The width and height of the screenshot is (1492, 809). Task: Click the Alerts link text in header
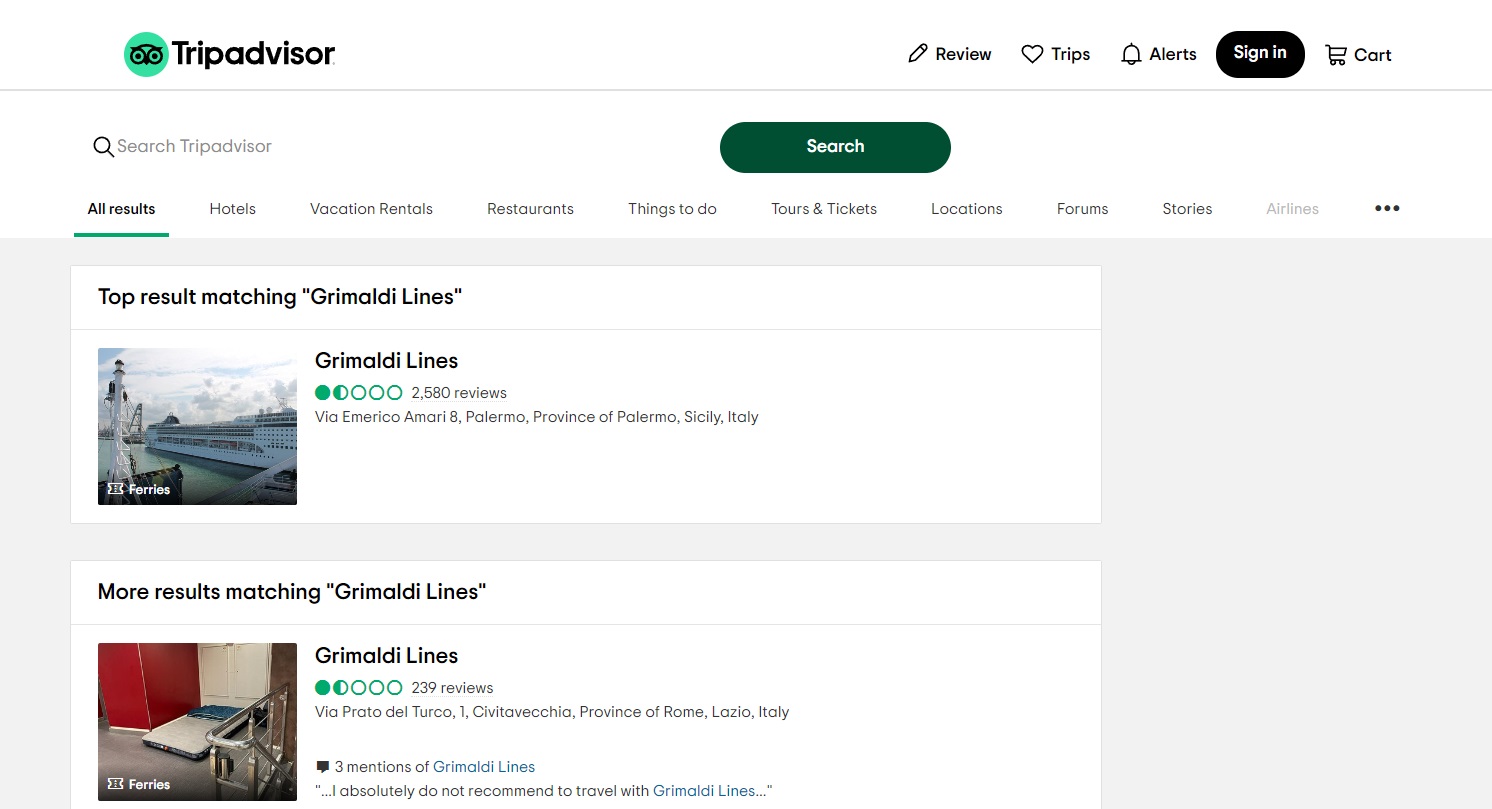click(x=1173, y=54)
